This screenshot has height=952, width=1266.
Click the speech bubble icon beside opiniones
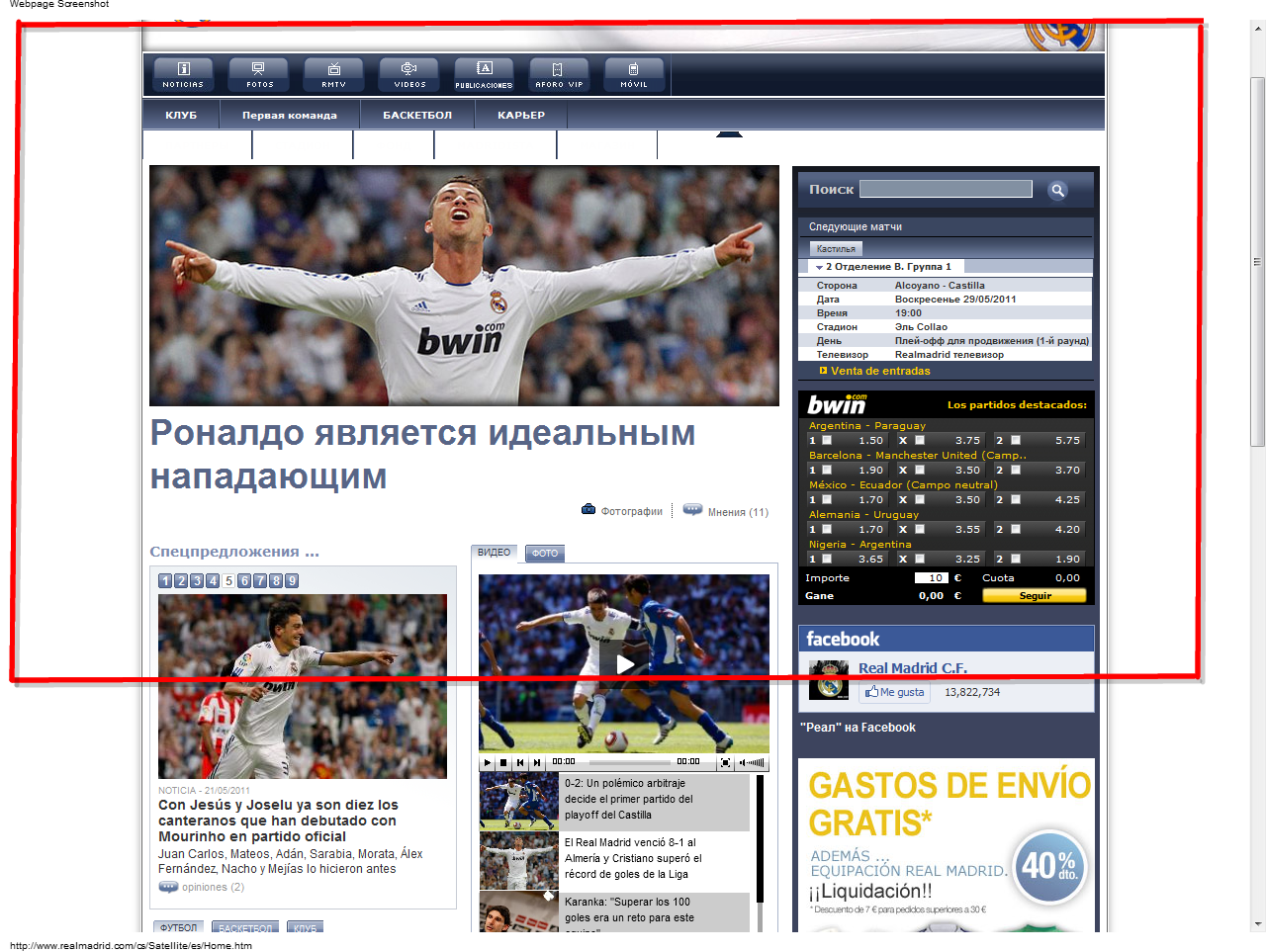pyautogui.click(x=168, y=887)
